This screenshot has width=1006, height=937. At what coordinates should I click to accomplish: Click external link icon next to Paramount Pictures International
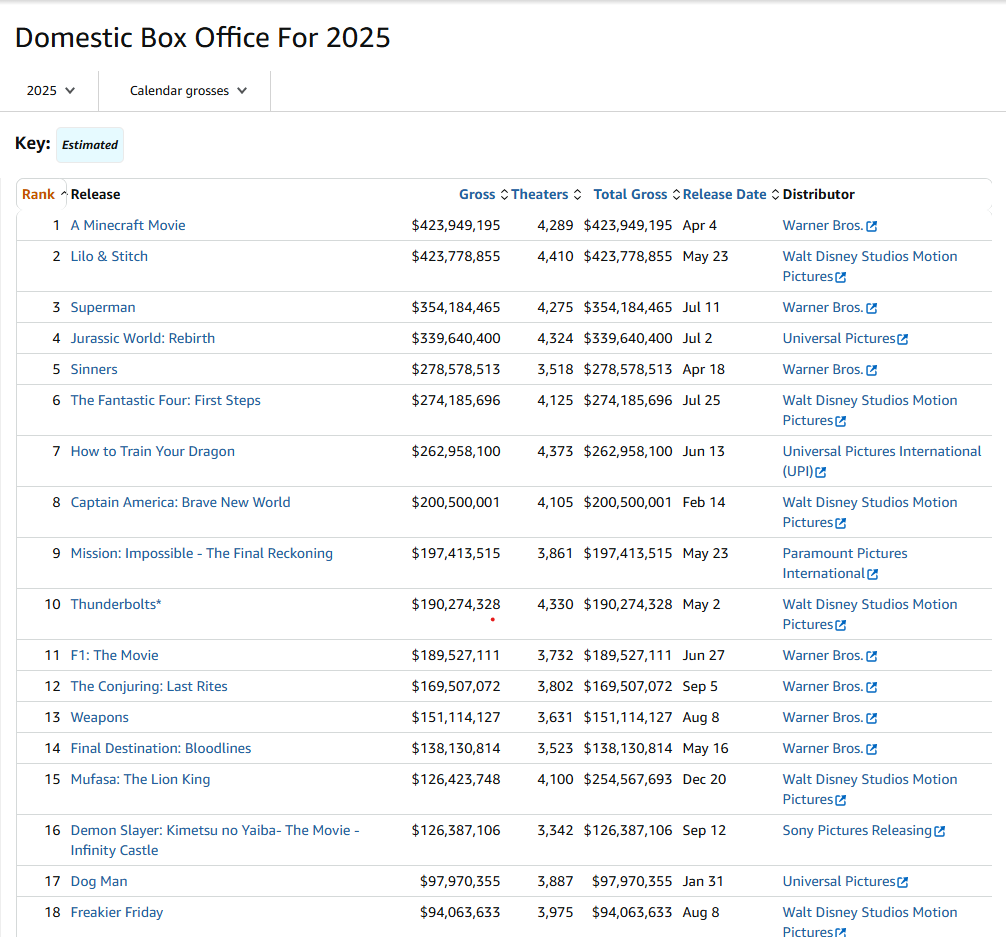pos(873,574)
